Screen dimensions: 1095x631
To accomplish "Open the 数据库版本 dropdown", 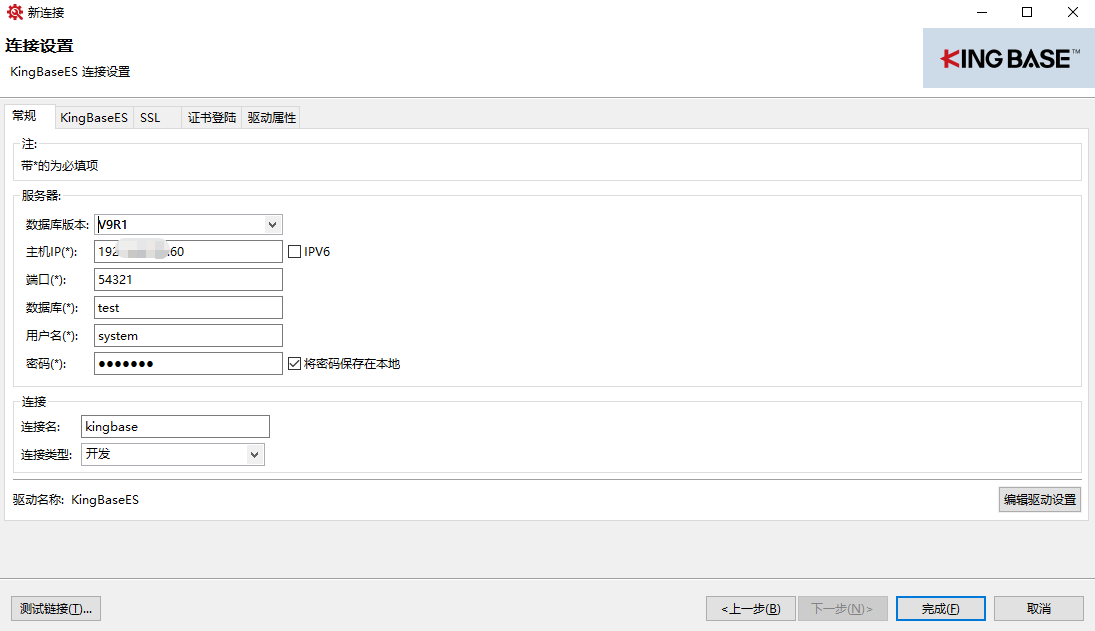I will pyautogui.click(x=273, y=225).
